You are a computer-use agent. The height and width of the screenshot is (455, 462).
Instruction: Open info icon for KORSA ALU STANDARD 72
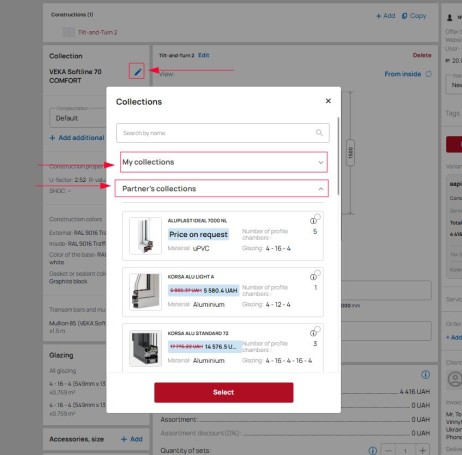[x=313, y=333]
